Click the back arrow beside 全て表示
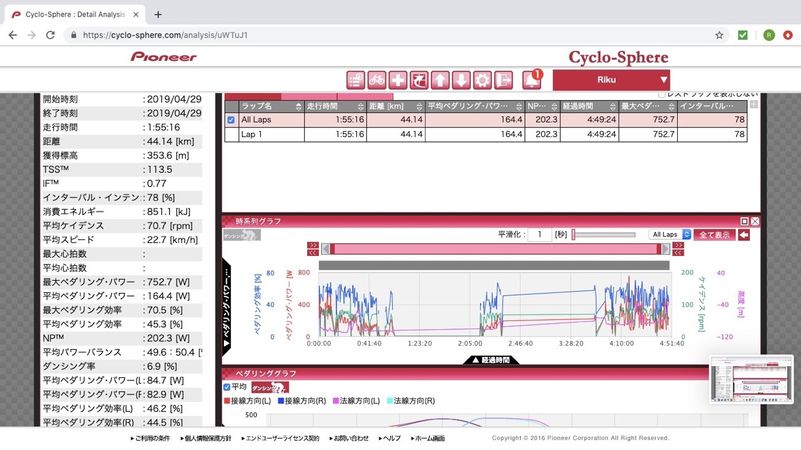Viewport: 801px width, 450px height. pyautogui.click(x=744, y=234)
